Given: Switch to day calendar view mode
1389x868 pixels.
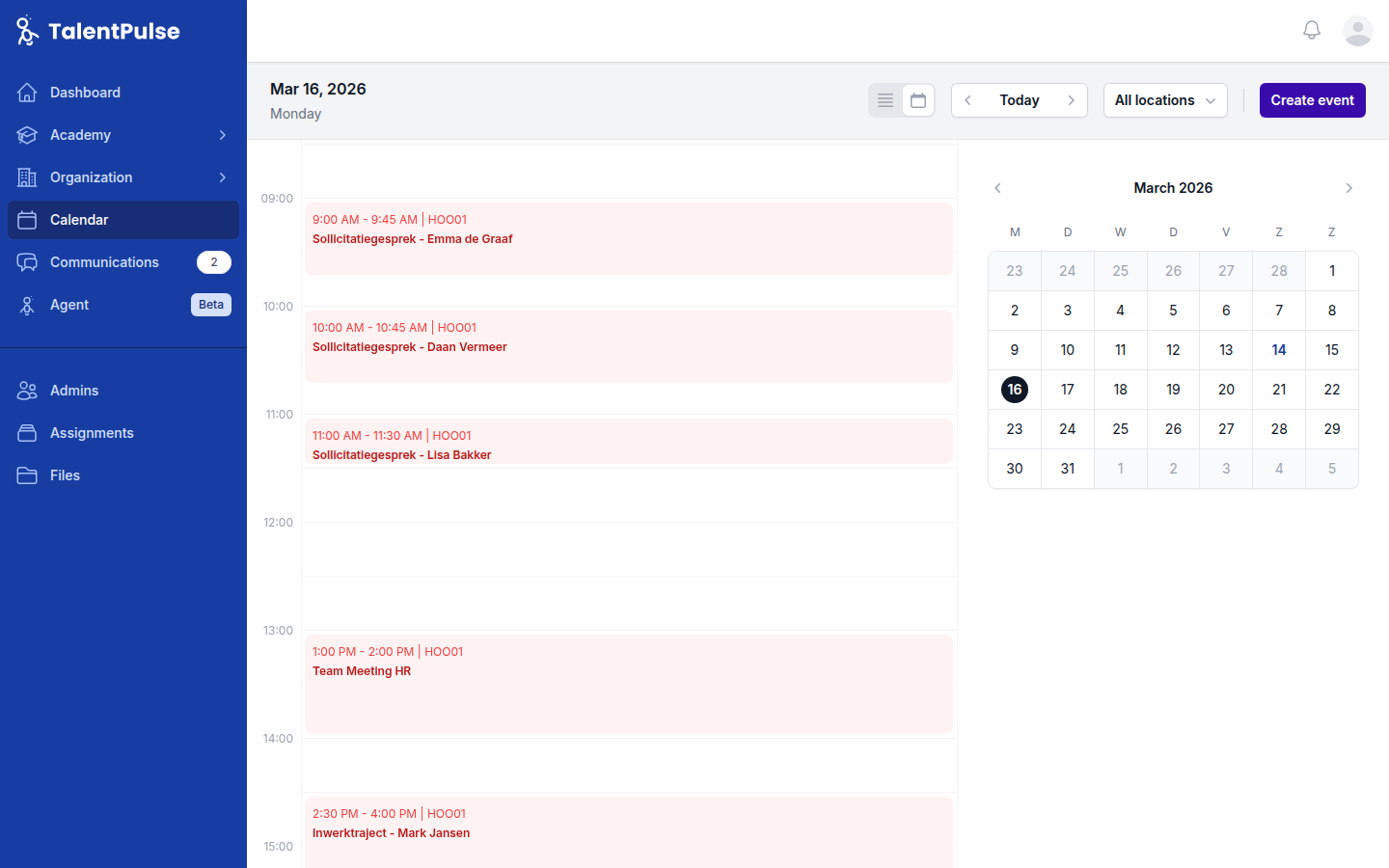Looking at the screenshot, I should pyautogui.click(x=917, y=99).
